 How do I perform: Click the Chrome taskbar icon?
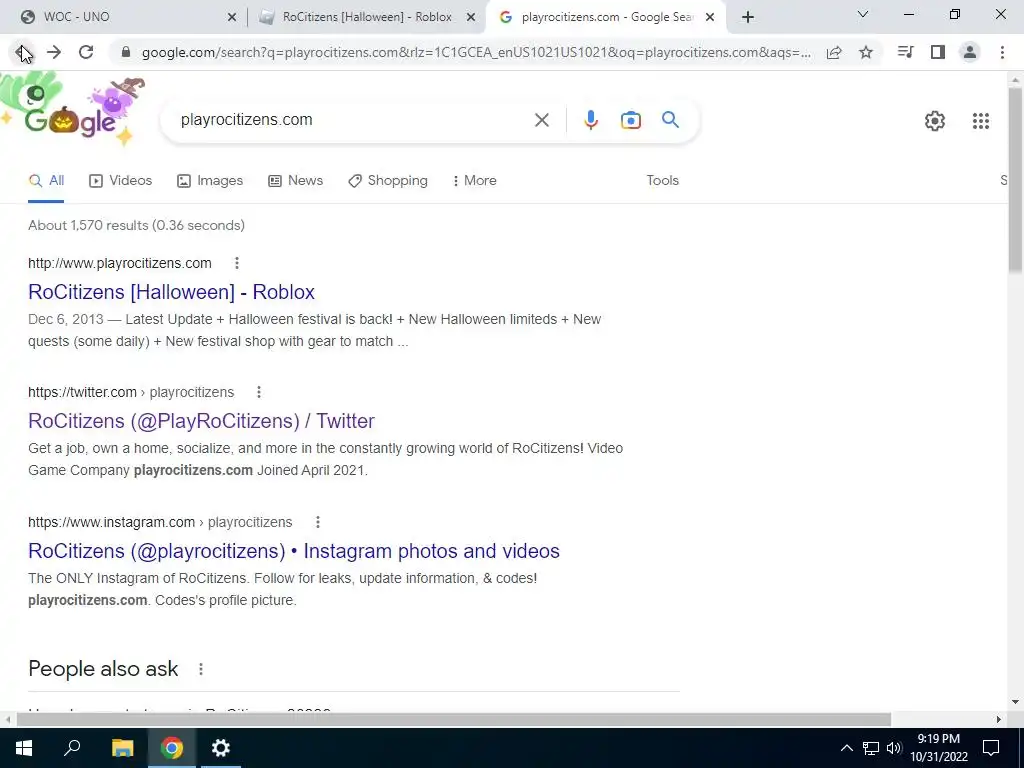coord(172,748)
